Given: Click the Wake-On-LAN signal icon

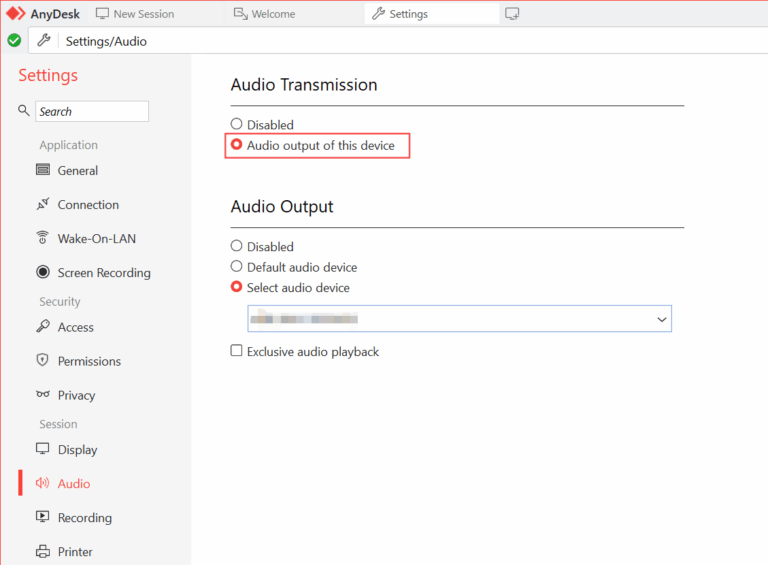Looking at the screenshot, I should tap(43, 238).
